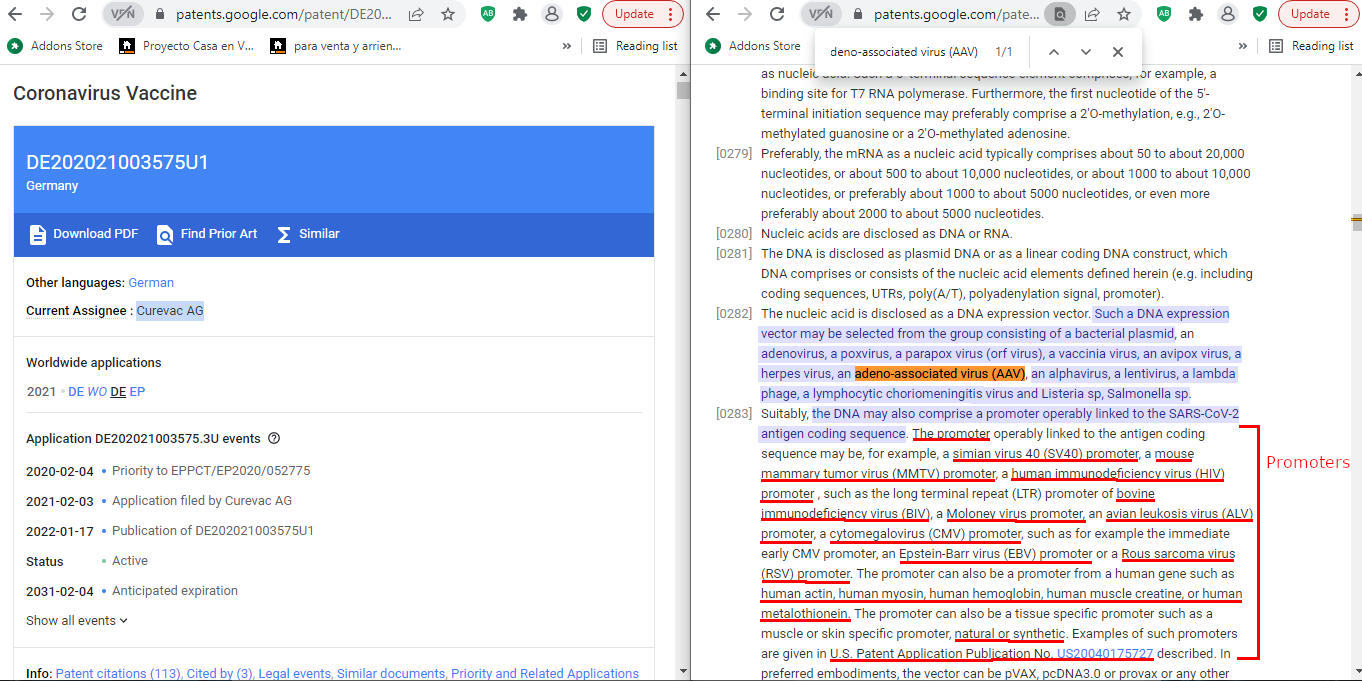Screen dimensions: 1362x681
Task: Open Reading list in right window
Action: coord(1311,46)
